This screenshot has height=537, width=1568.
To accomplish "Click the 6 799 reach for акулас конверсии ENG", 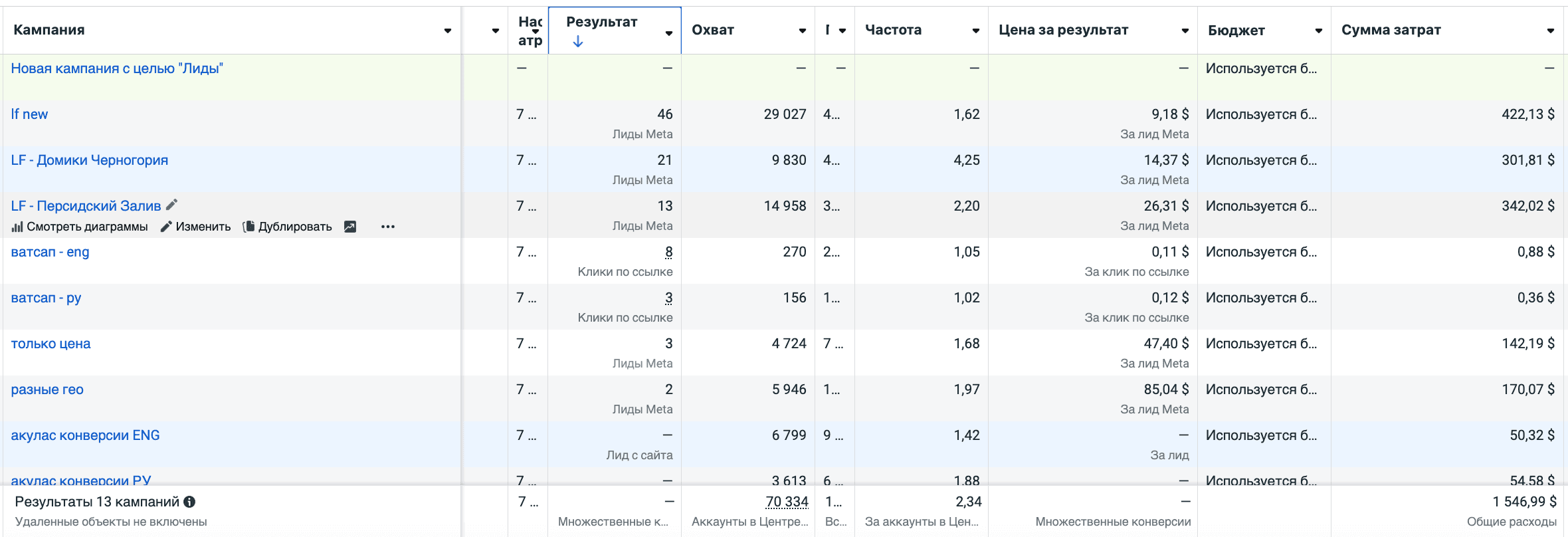I will pos(789,435).
